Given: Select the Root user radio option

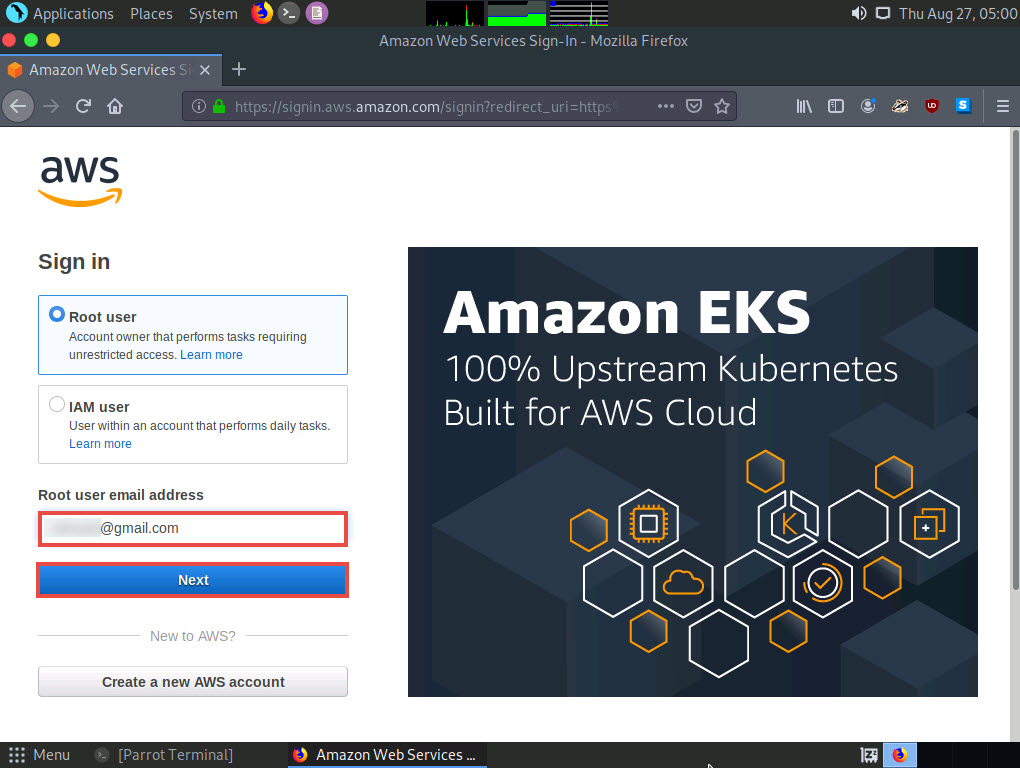Looking at the screenshot, I should [x=57, y=315].
